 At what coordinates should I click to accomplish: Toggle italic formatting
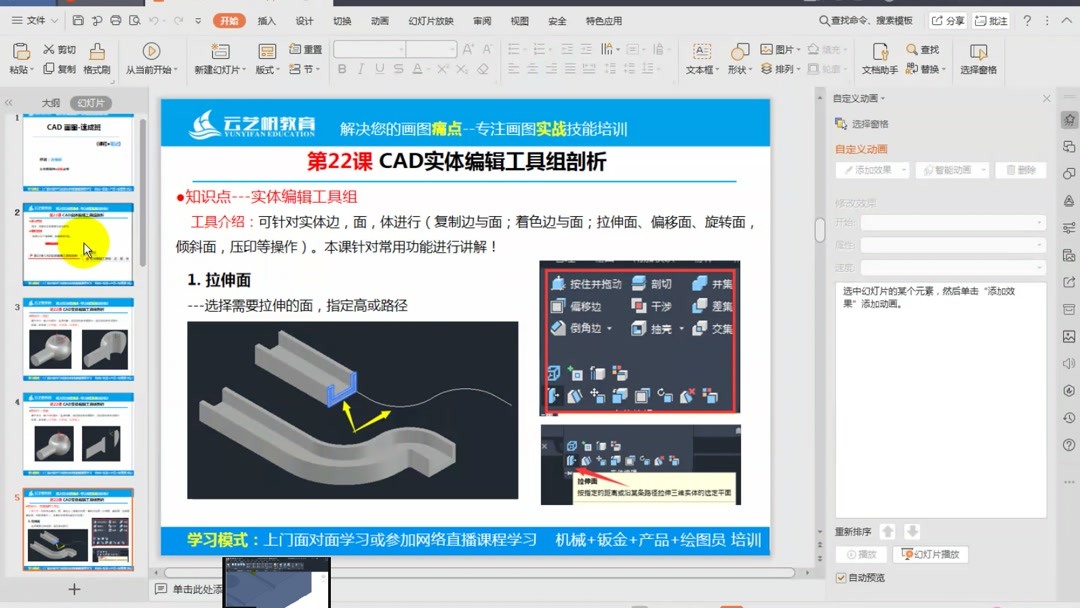[x=359, y=70]
